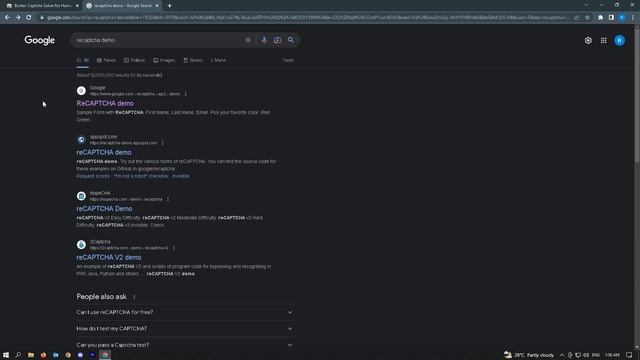
Task: Start voice search with the microphone icon
Action: pyautogui.click(x=264, y=40)
